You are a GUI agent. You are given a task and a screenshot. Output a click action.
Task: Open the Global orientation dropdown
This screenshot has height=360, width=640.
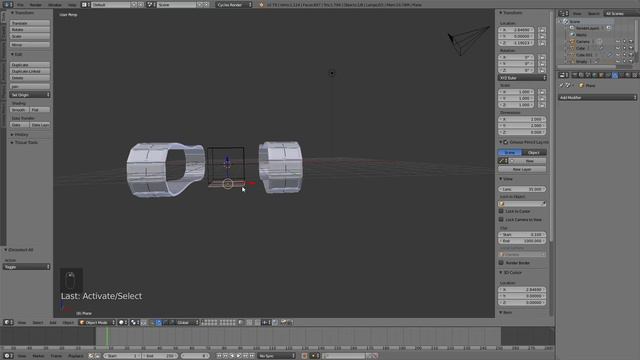click(x=187, y=322)
